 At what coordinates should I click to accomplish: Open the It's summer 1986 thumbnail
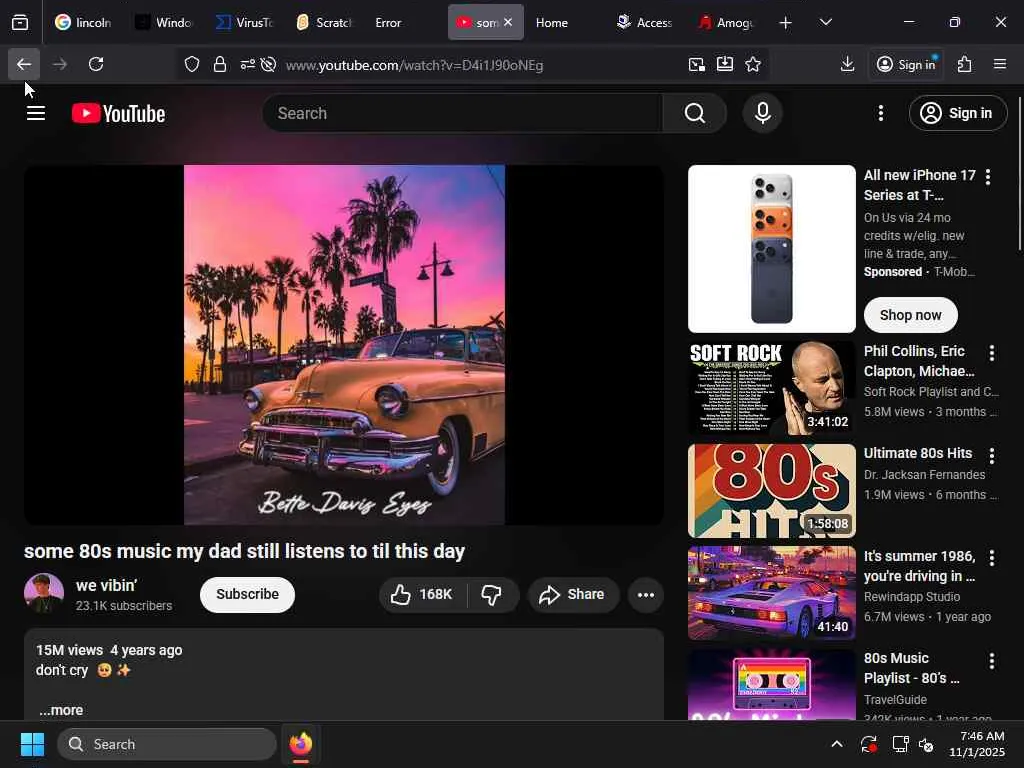coord(771,593)
